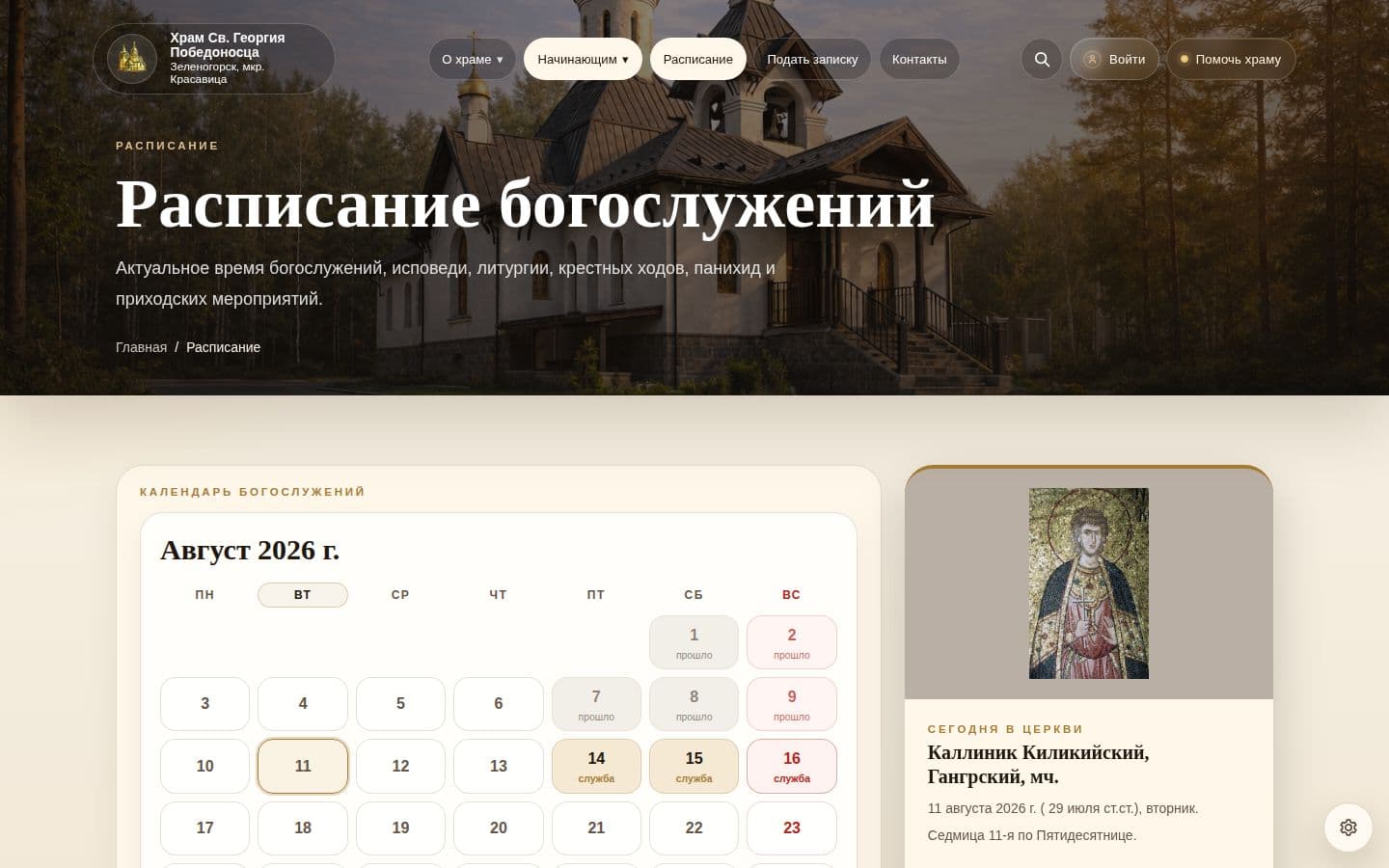Select past day 8 in calendar
This screenshot has height=868, width=1389.
(x=694, y=704)
